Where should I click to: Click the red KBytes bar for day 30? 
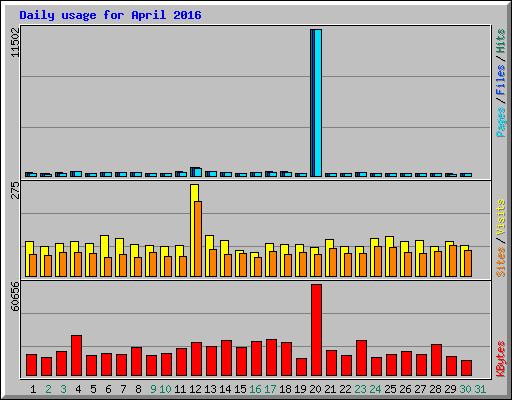tap(466, 368)
